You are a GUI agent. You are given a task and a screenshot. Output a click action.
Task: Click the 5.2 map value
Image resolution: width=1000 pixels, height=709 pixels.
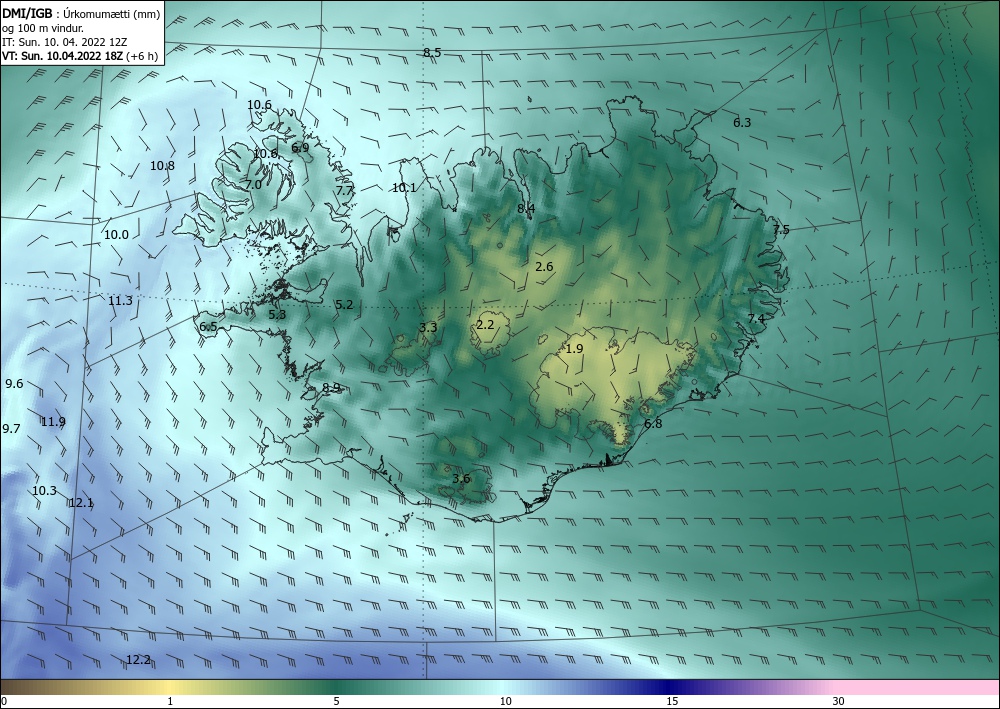[x=344, y=305]
